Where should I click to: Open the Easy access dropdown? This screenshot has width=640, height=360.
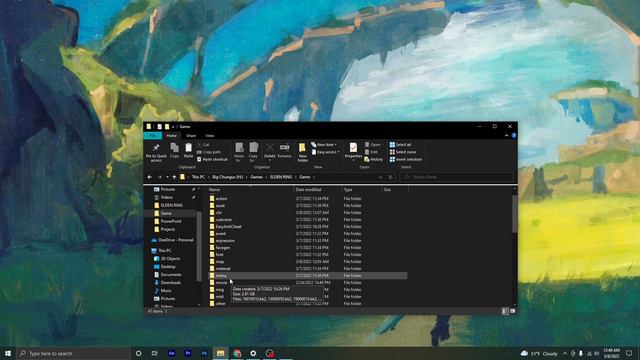325,152
